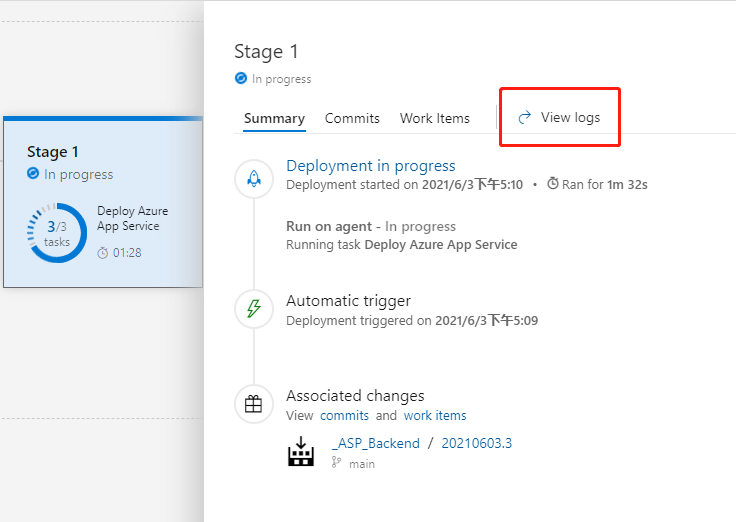Follow the commits link under Associated changes

[x=344, y=415]
